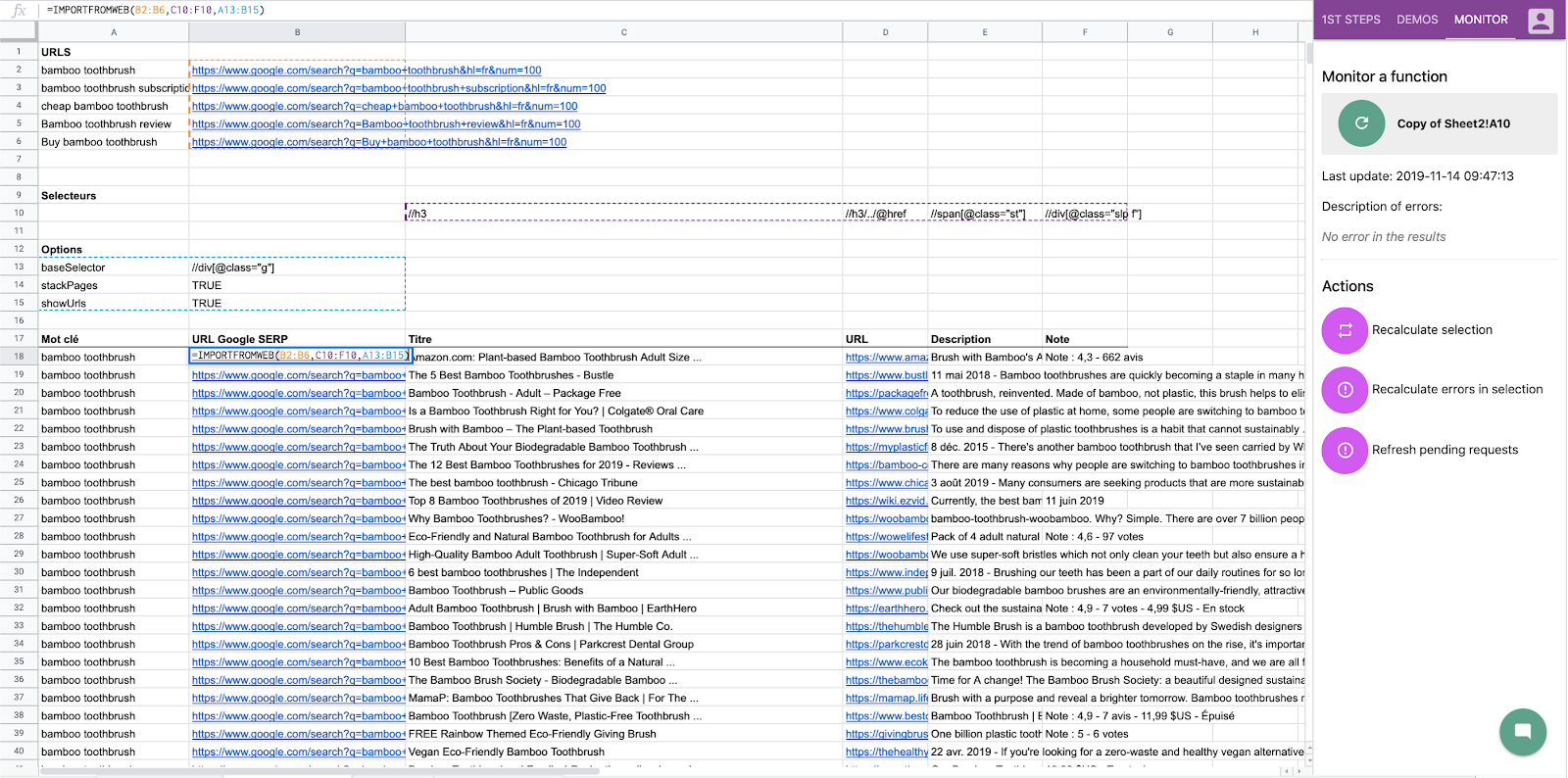Image resolution: width=1568 pixels, height=778 pixels.
Task: Open the bamboo toothbrush search link in row 2
Action: (x=367, y=71)
